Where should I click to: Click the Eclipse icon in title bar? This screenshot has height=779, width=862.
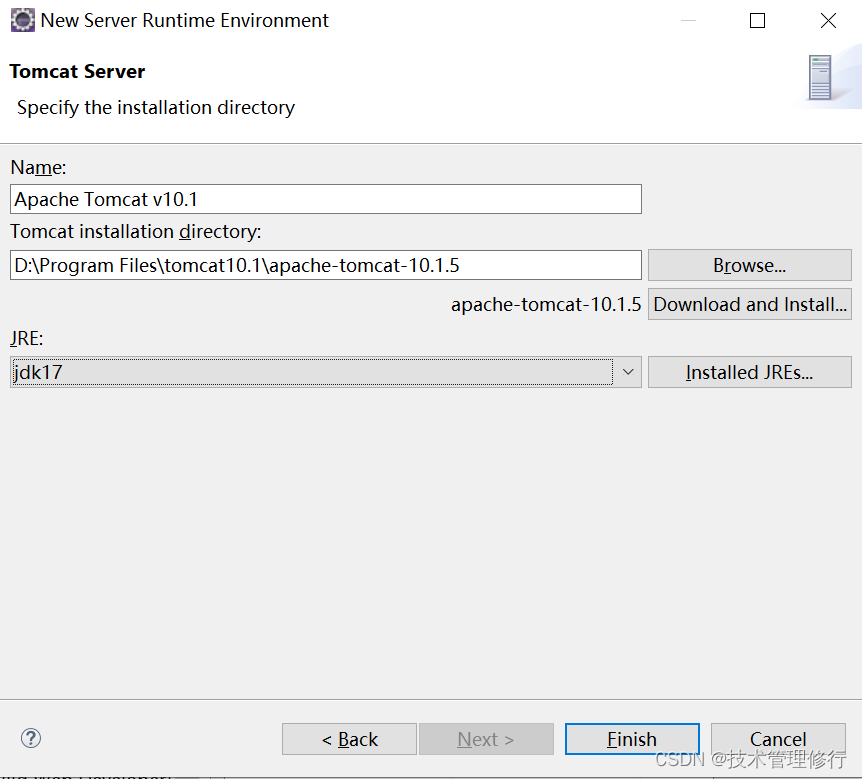point(23,20)
